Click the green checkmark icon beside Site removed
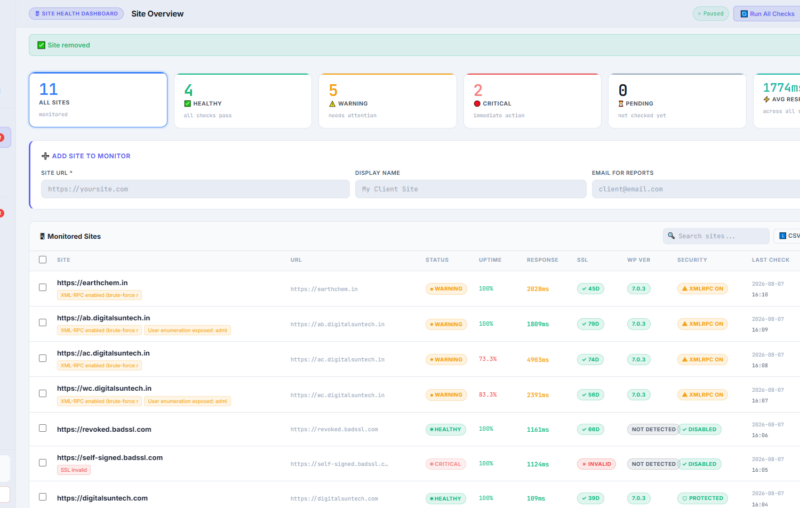 (41, 45)
